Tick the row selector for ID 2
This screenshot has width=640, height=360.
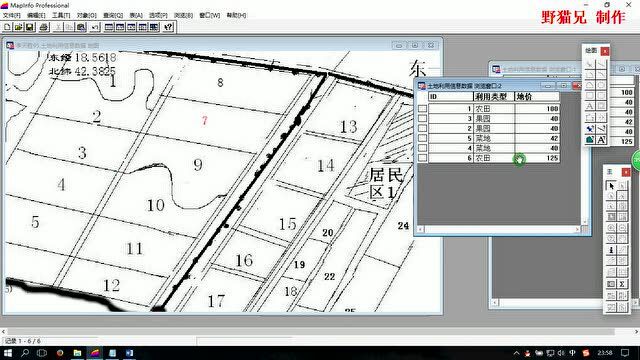click(422, 128)
